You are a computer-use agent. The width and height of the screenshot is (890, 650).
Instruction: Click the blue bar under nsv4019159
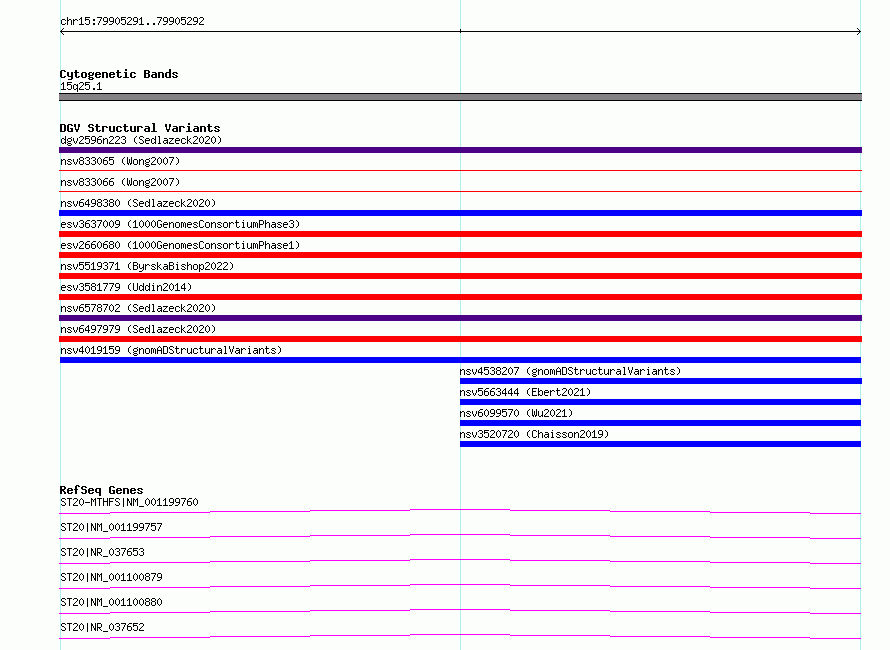(x=460, y=360)
